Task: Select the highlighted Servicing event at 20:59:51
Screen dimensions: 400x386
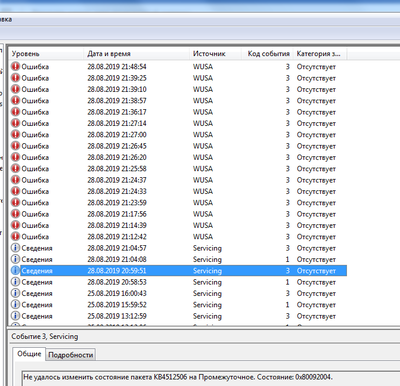Action: (179, 271)
